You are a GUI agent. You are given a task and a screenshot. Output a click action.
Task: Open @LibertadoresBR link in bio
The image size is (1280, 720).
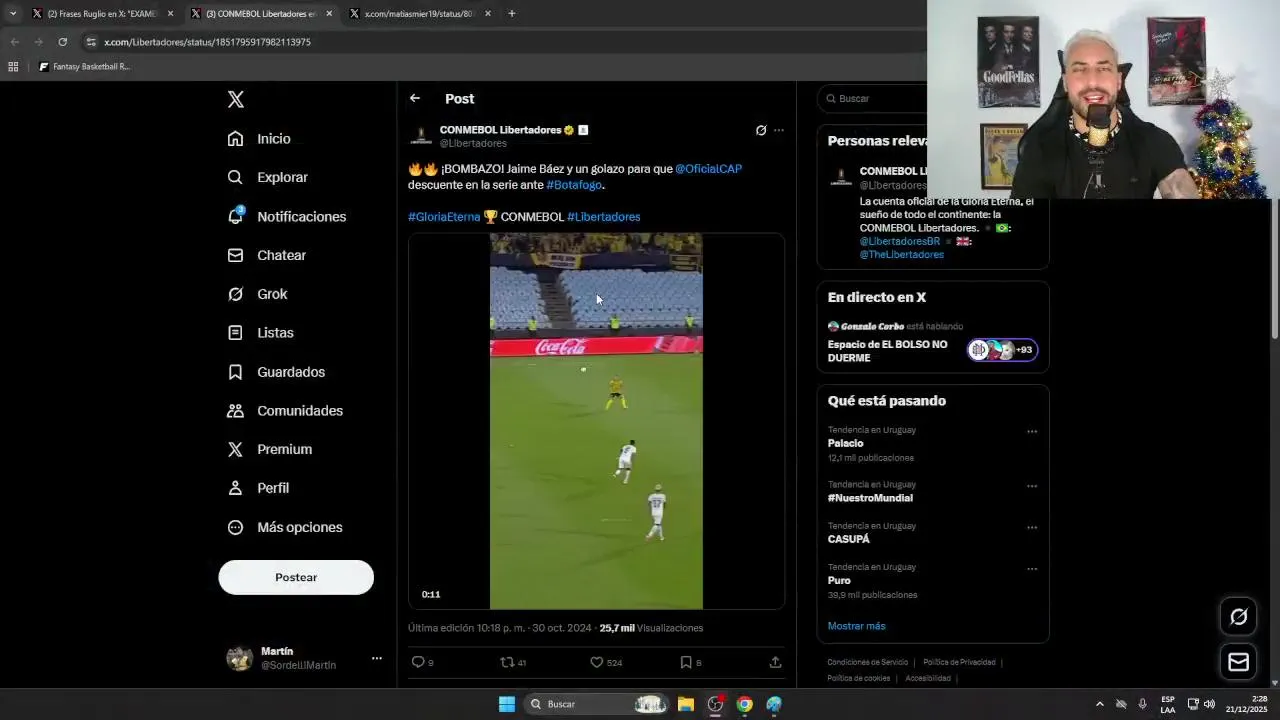[900, 241]
